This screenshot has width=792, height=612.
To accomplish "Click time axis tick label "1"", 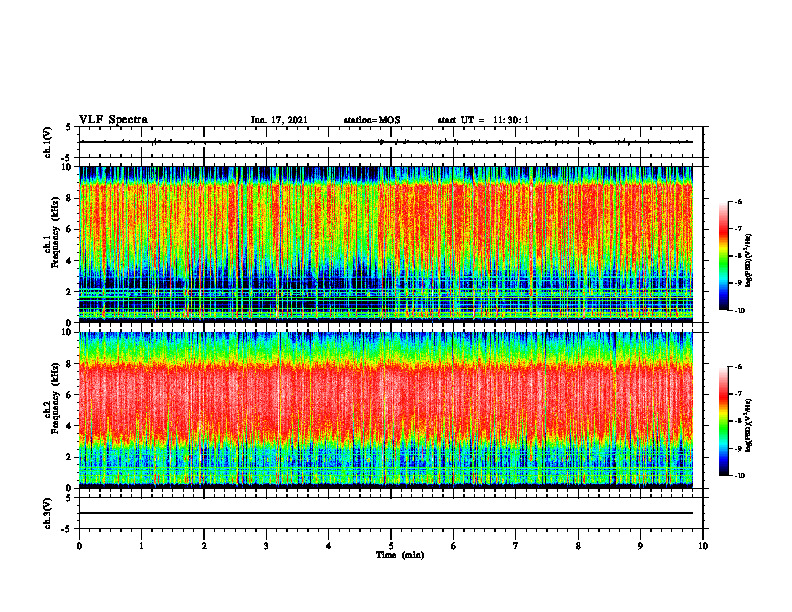I will click(x=141, y=546).
